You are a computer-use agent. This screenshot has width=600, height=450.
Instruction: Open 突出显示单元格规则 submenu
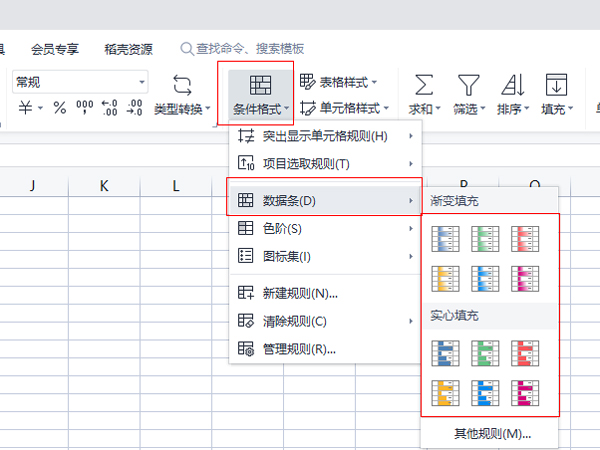tap(324, 136)
